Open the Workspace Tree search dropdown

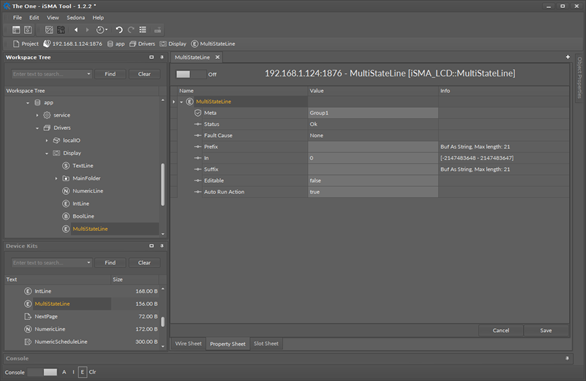(89, 74)
